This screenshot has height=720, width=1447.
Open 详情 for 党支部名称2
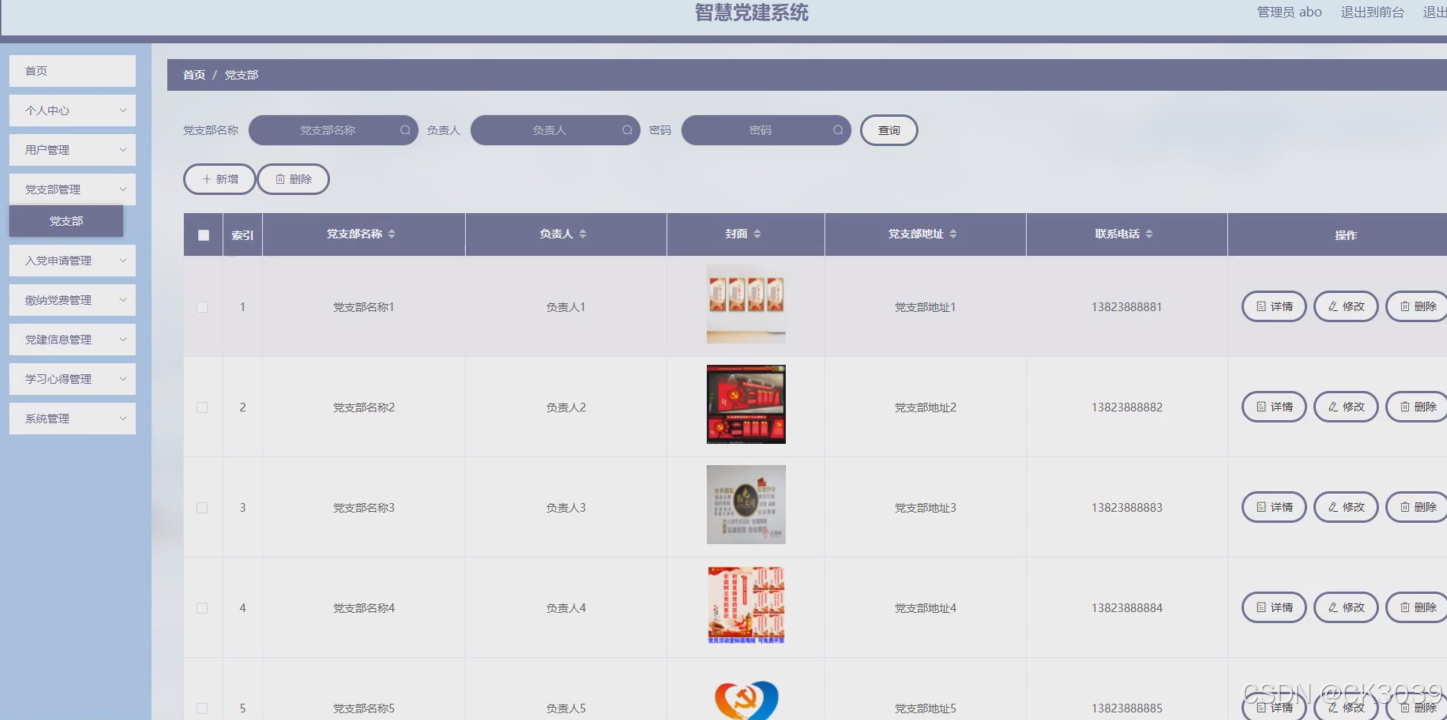[x=1274, y=407]
